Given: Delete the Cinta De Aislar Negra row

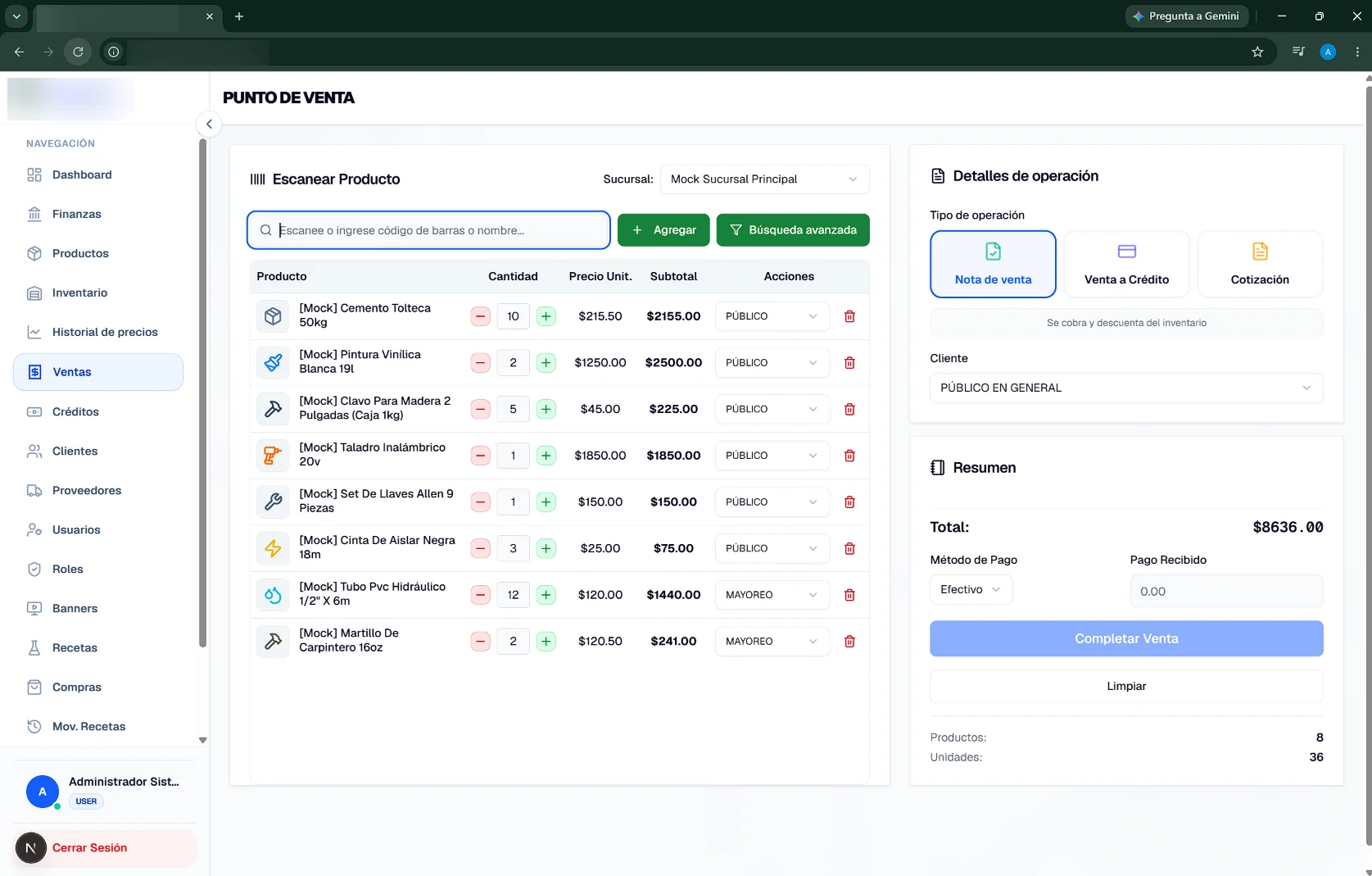Looking at the screenshot, I should coord(849,548).
